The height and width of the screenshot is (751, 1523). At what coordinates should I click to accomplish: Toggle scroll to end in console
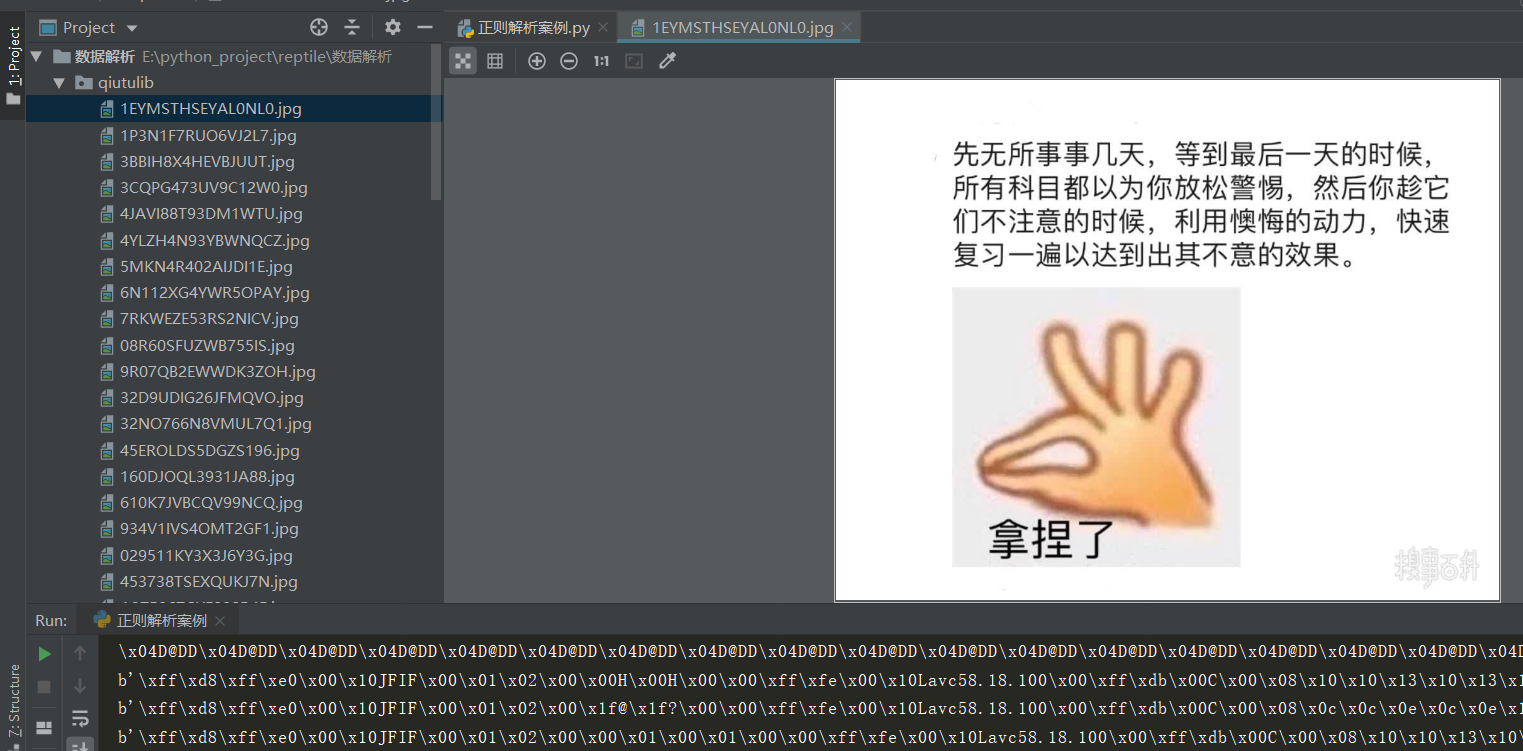point(80,745)
